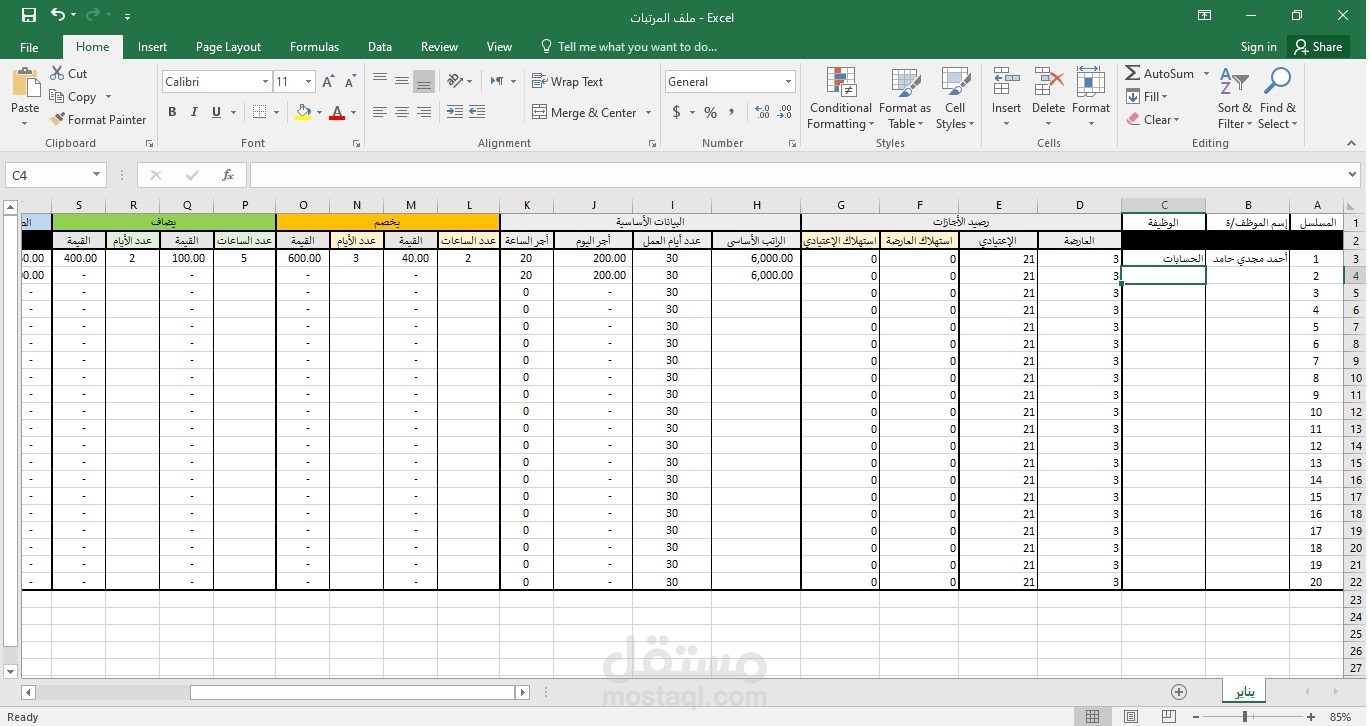Open Format as Table gallery
Screen dimensions: 1370x726
pyautogui.click(x=904, y=98)
